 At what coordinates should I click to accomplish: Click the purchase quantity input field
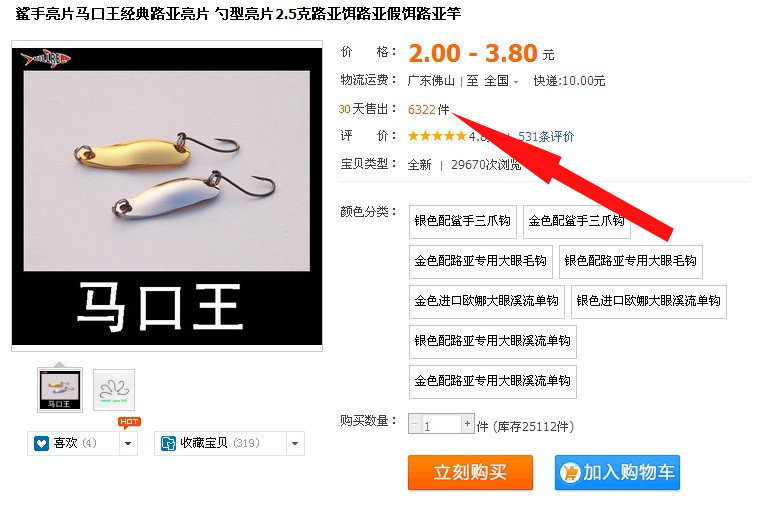click(441, 424)
